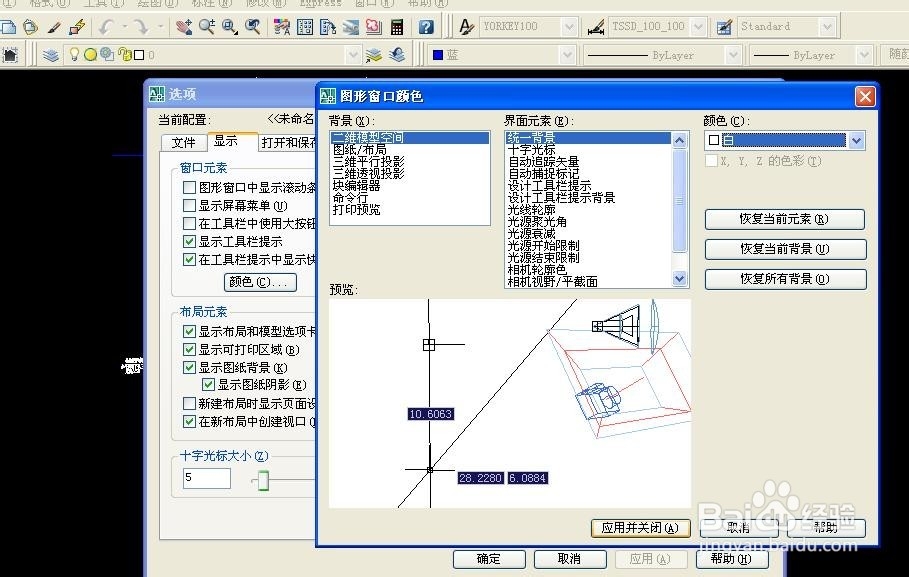Viewport: 909px width, 577px height.
Task: Expand the 颜色 color dropdown
Action: [856, 140]
